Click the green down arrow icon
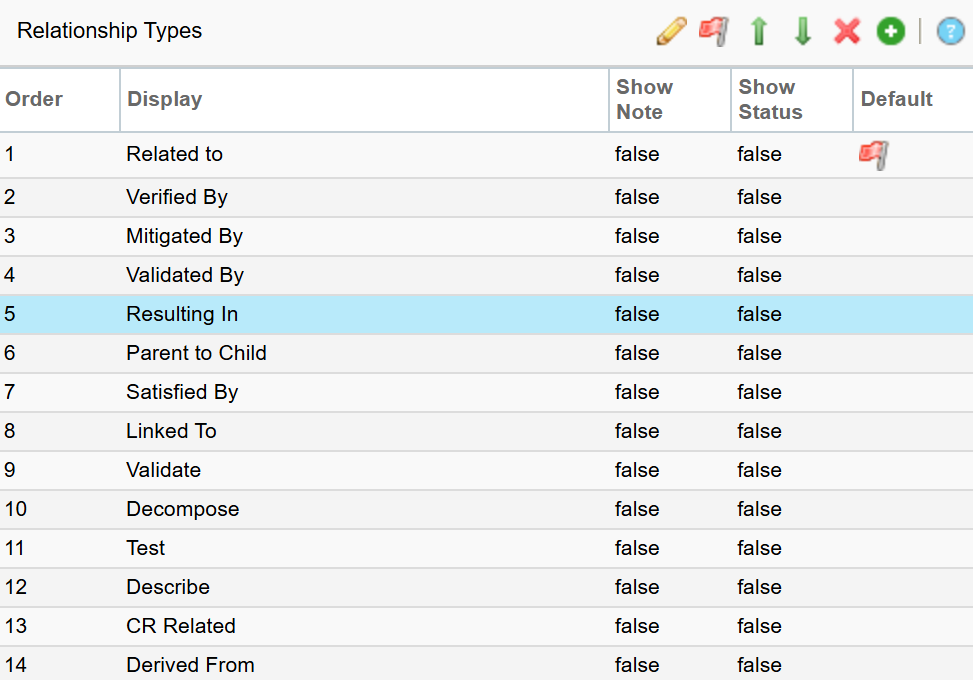 [x=803, y=31]
